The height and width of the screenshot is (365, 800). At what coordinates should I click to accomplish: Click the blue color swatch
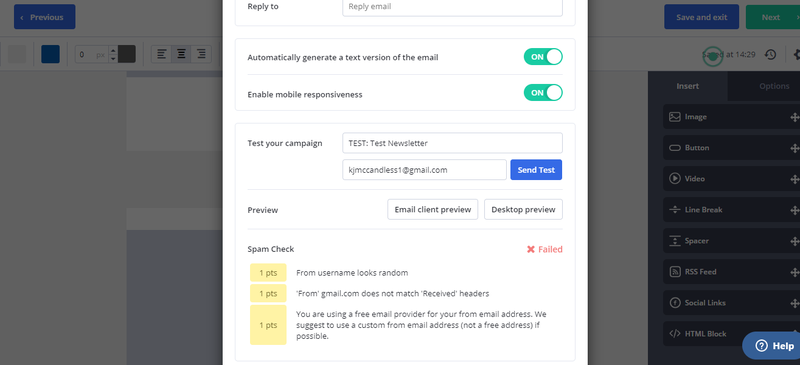(51, 54)
